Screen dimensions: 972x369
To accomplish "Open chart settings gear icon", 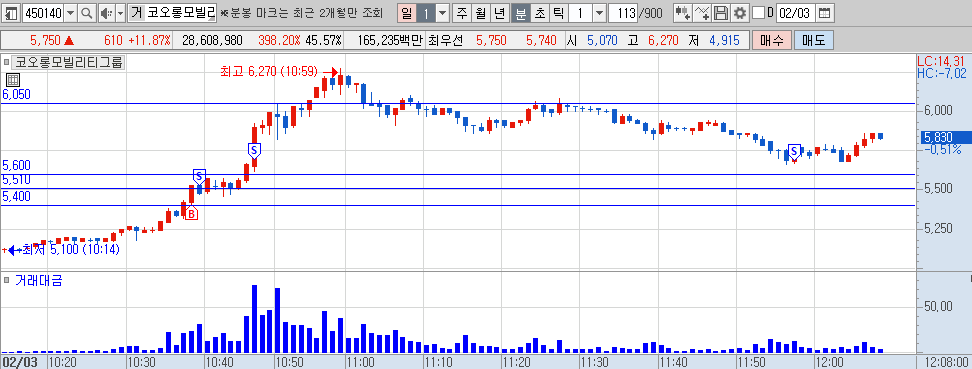I will (x=739, y=12).
